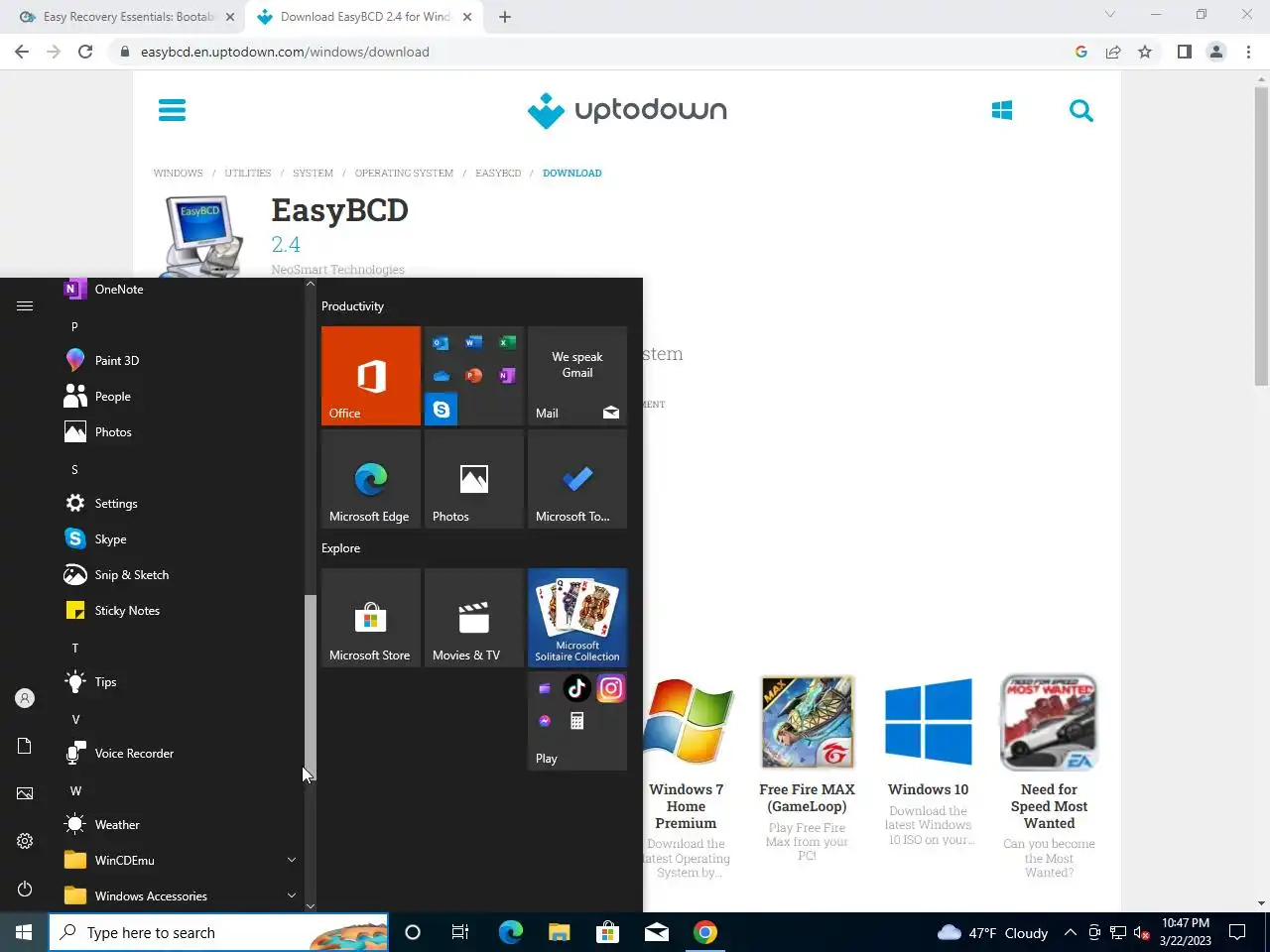1270x952 pixels.
Task: Open Settings gear in the Start sidebar
Action: 25,841
